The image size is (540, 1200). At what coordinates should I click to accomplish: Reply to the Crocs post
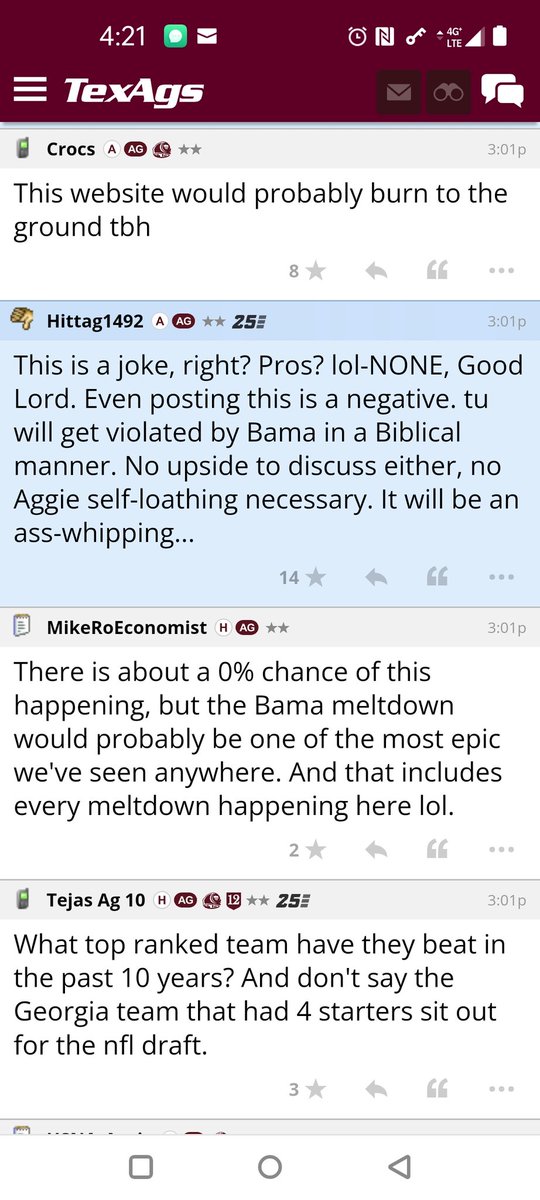tap(376, 270)
